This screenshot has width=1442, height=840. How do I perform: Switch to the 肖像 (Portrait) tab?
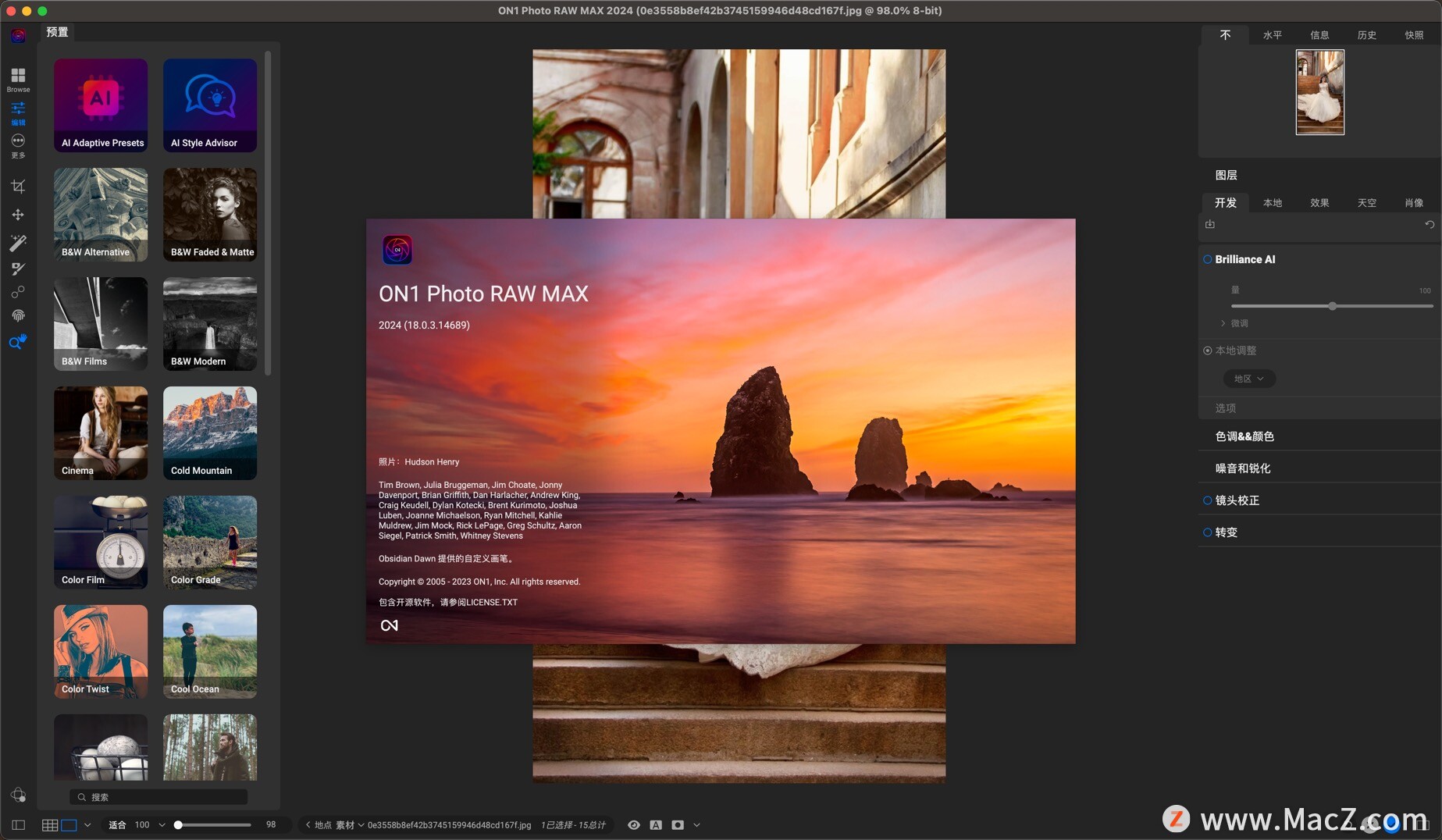(x=1414, y=202)
